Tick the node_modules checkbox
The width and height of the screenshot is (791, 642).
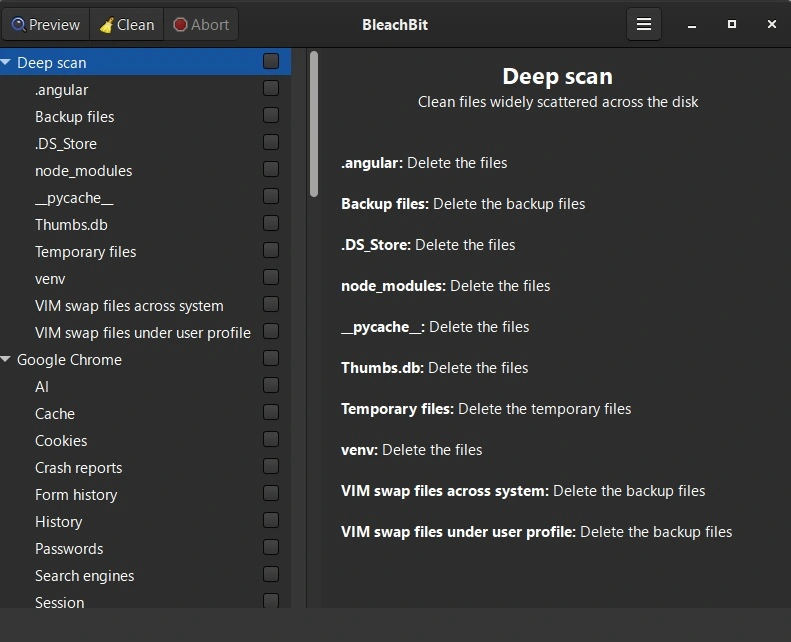(x=271, y=169)
